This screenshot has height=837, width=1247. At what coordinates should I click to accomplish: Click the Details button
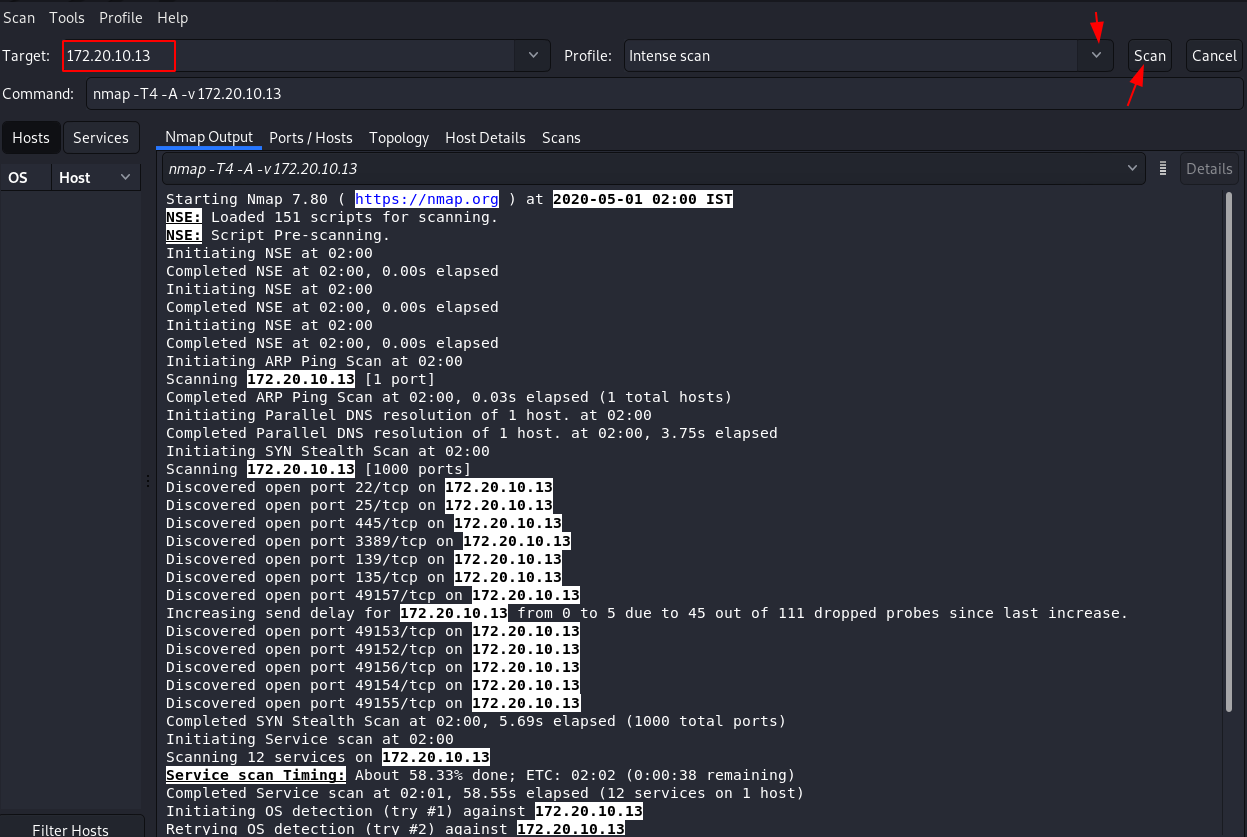pyautogui.click(x=1209, y=169)
